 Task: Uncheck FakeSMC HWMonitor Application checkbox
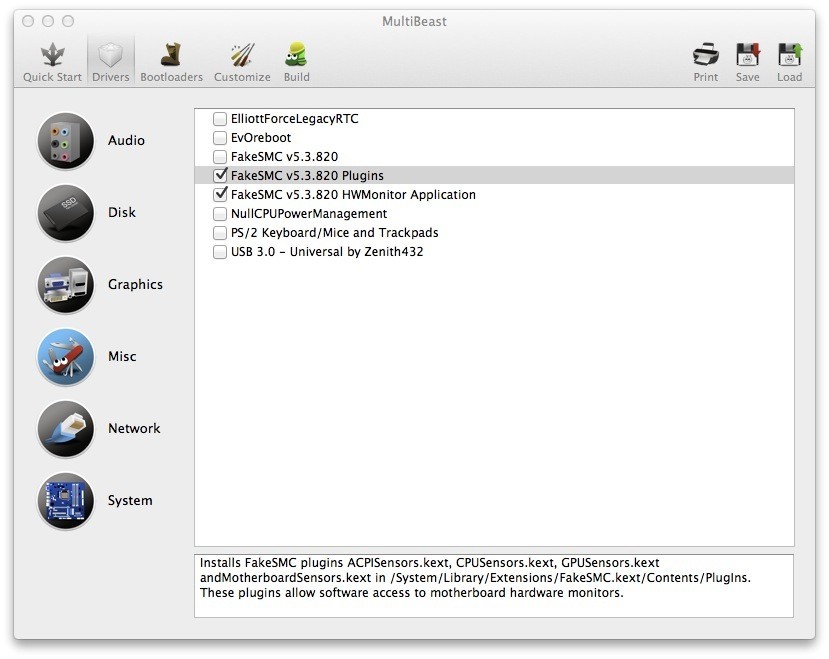click(220, 194)
